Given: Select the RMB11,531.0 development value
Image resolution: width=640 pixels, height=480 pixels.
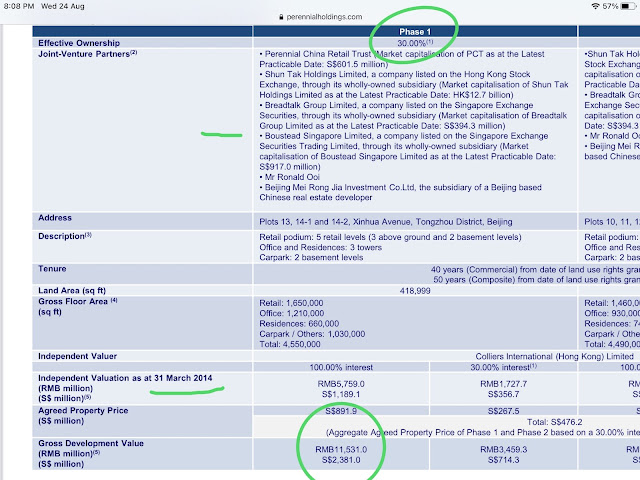Looking at the screenshot, I should [341, 449].
